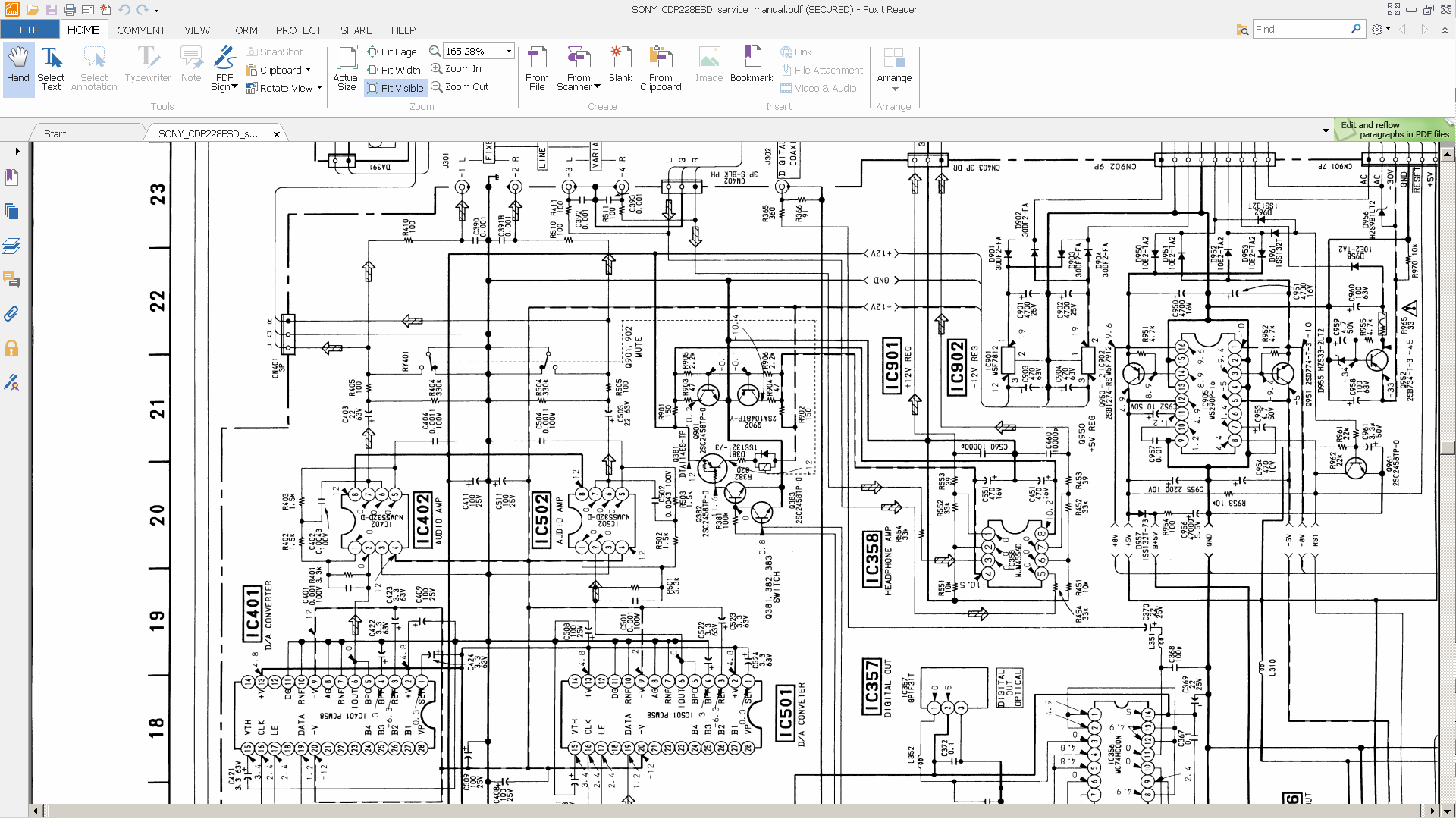Open the Layers side panel

pyautogui.click(x=11, y=246)
